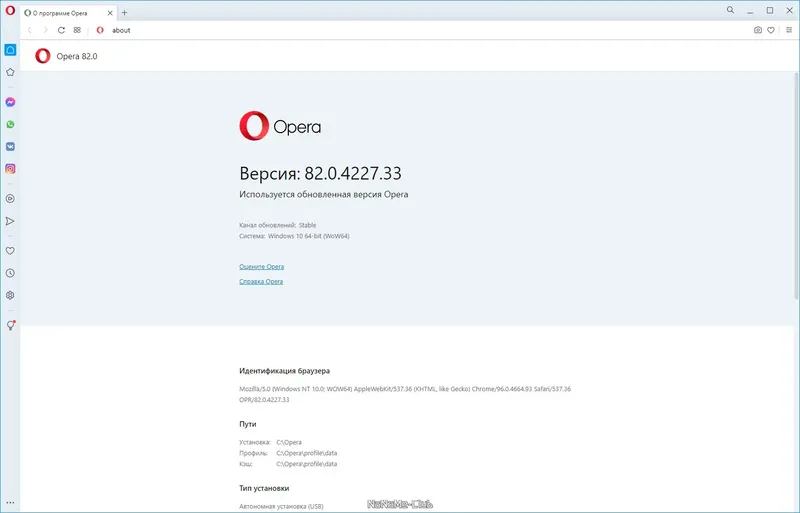Open the Easy Setup sliders icon

click(x=789, y=30)
